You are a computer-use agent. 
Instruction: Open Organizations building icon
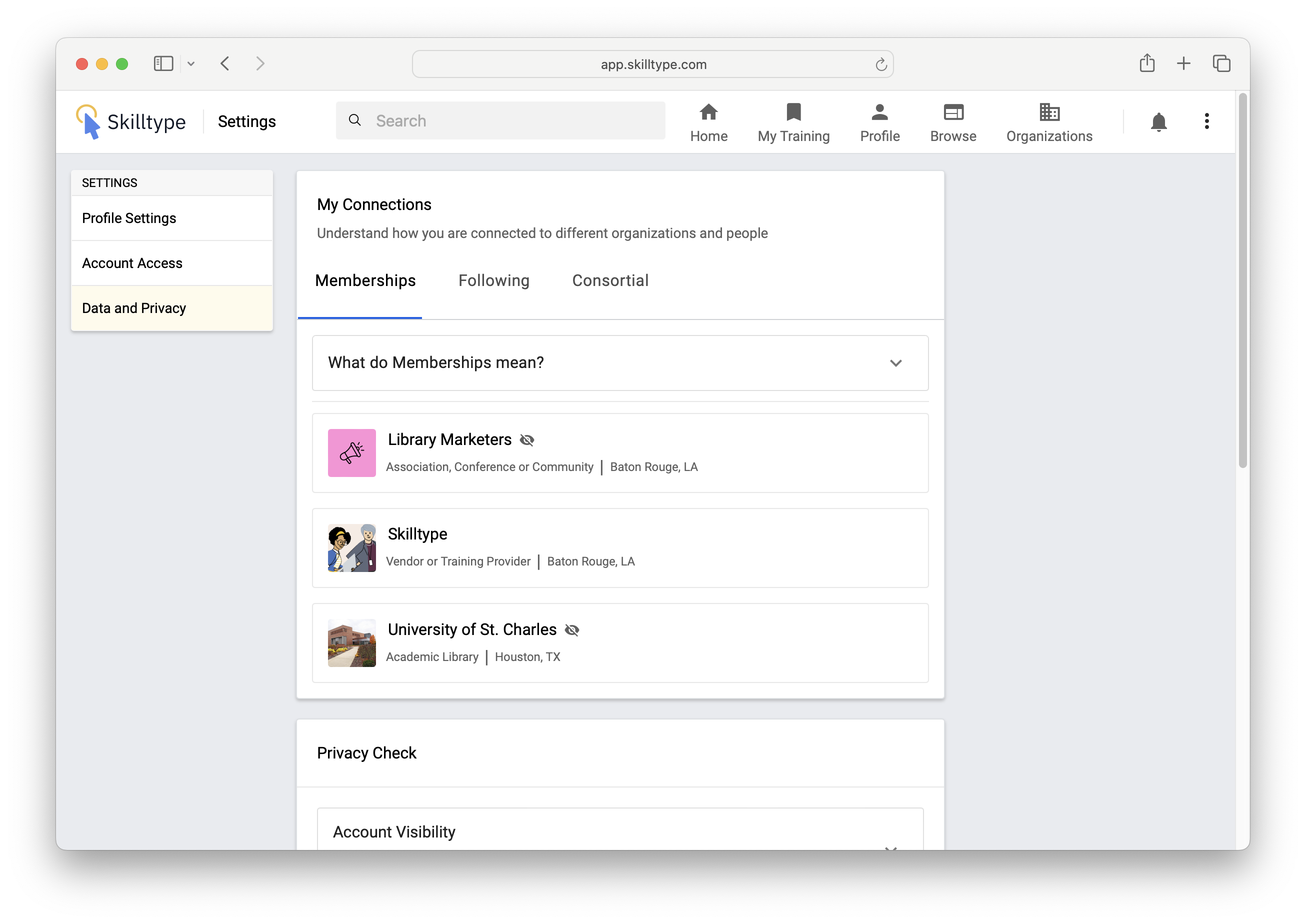1049,112
